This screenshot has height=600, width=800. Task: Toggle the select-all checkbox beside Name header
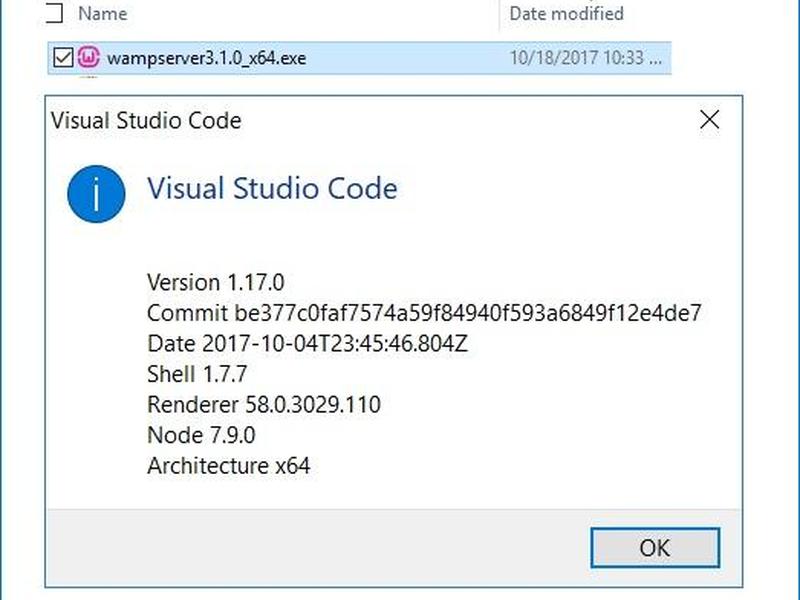(54, 13)
